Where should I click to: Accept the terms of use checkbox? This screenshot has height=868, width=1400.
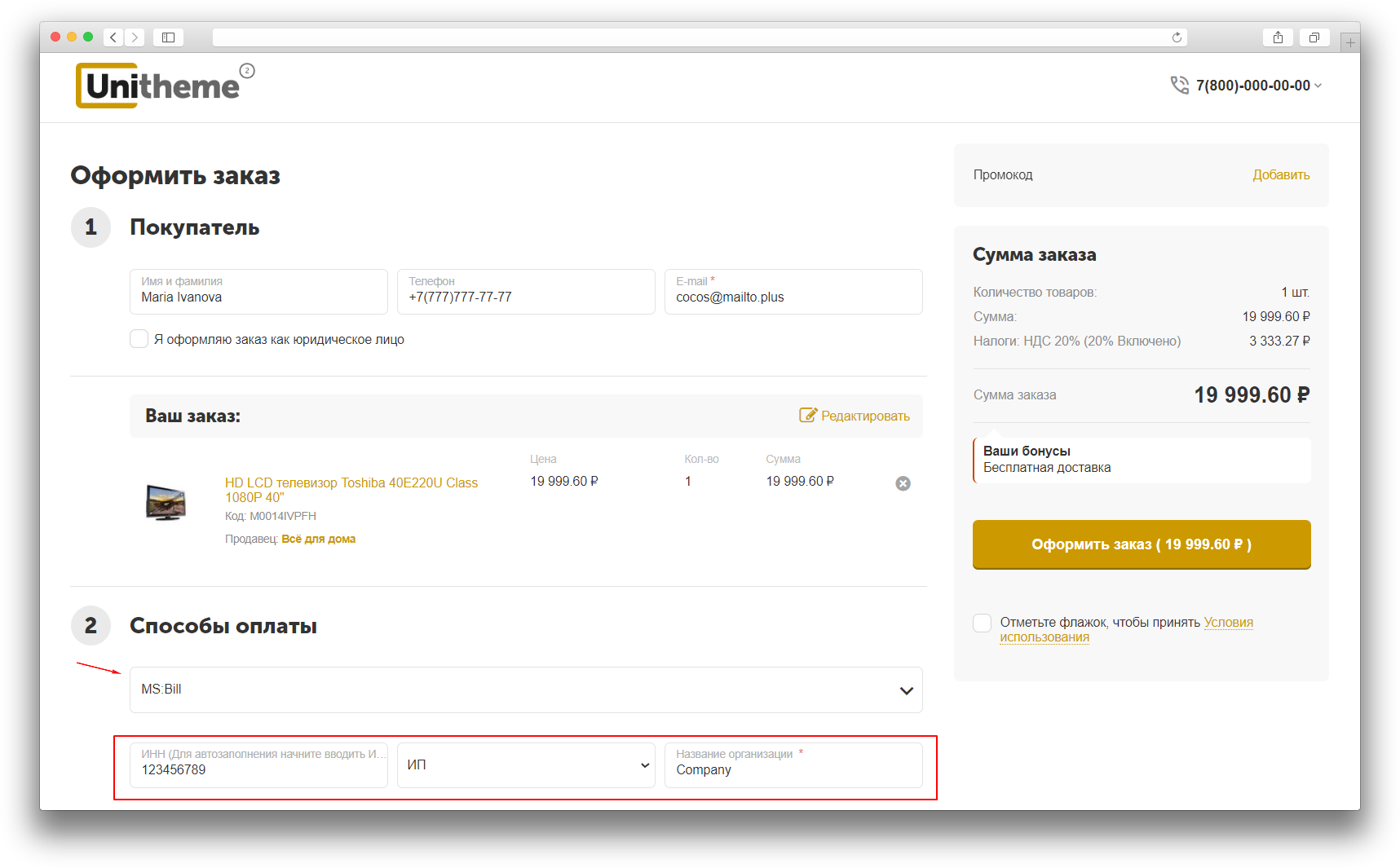click(x=983, y=623)
